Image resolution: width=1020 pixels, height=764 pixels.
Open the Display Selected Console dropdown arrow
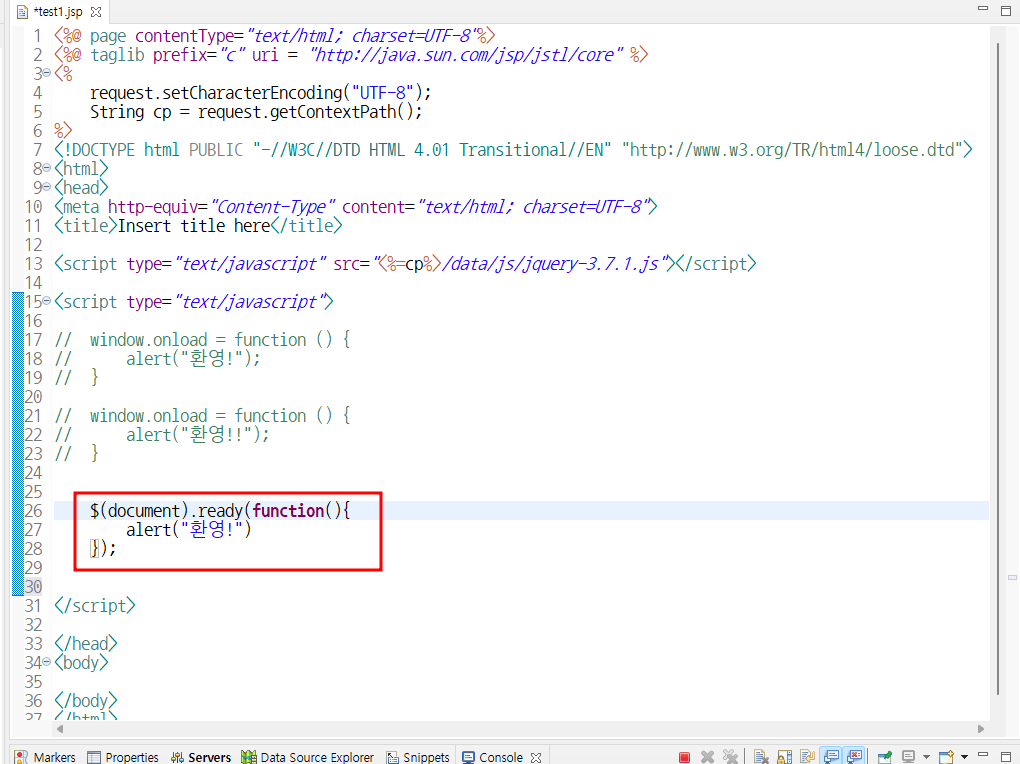[926, 757]
